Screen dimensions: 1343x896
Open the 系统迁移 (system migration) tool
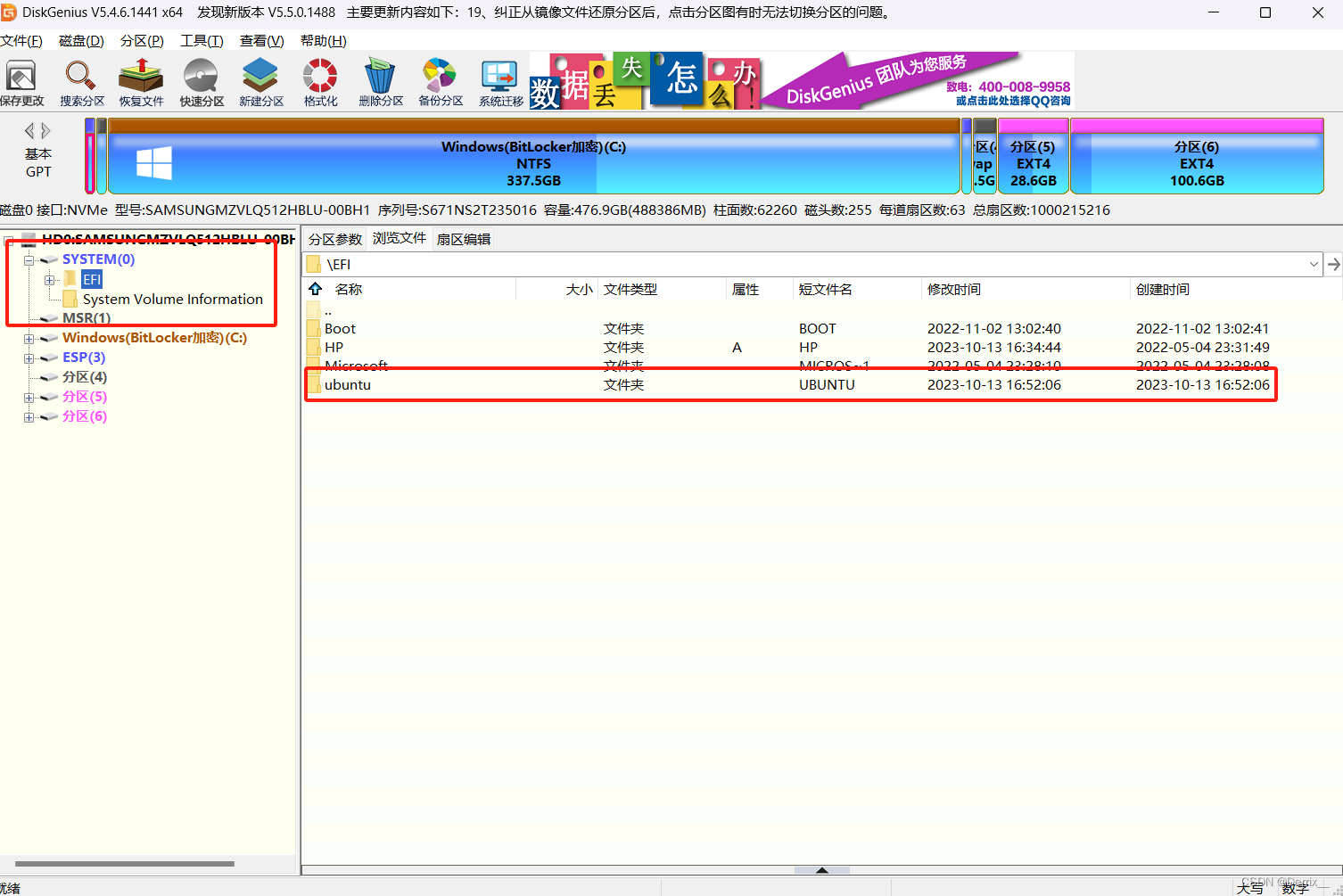pos(500,83)
